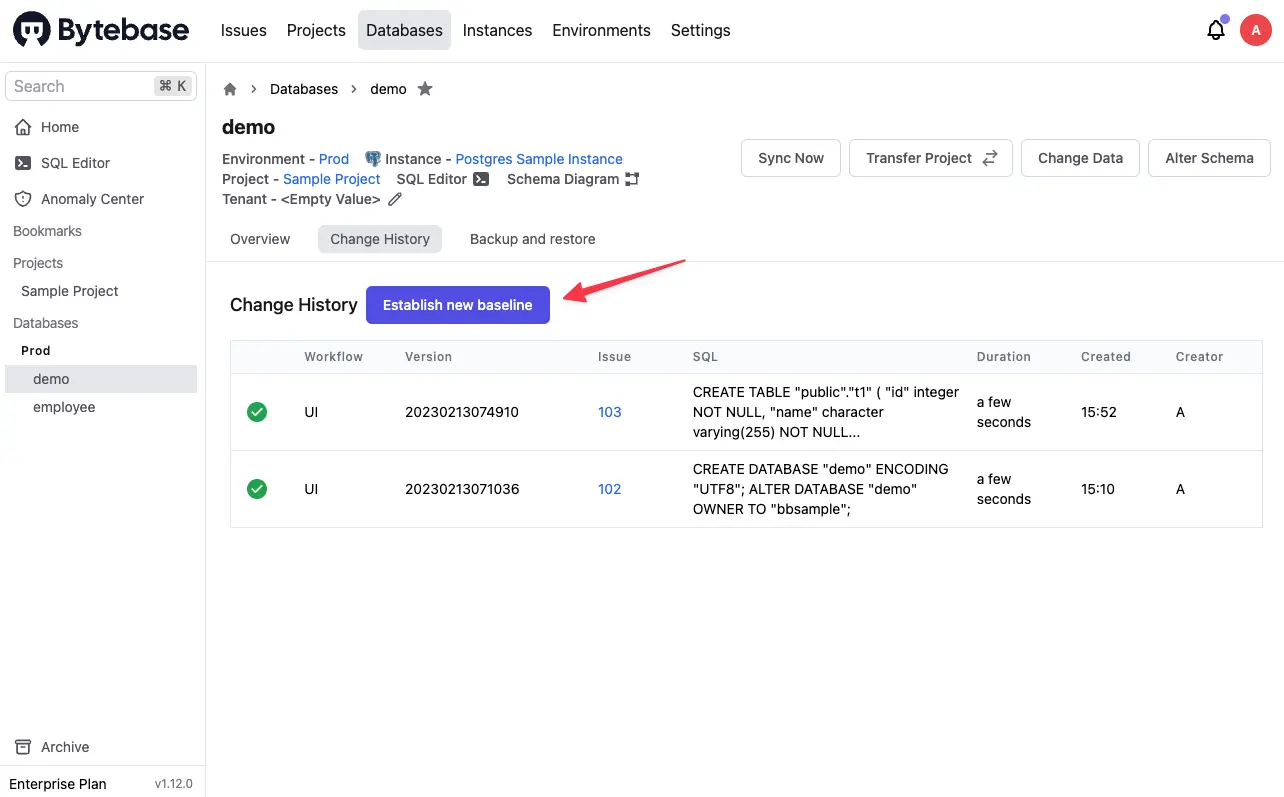Expand Sample Project under Projects
The image size is (1284, 797).
pyautogui.click(x=68, y=291)
